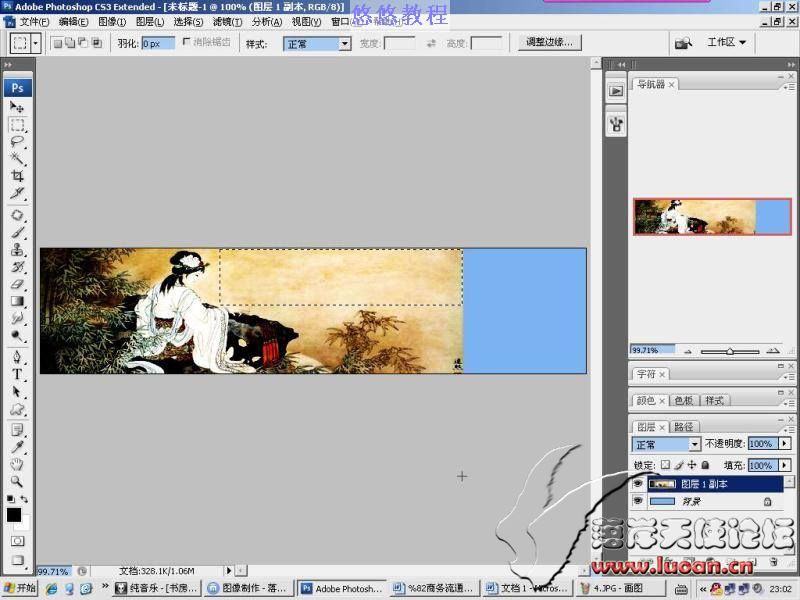Open the opacity (不透明度) slider arrow
The height and width of the screenshot is (600, 800).
(x=785, y=444)
